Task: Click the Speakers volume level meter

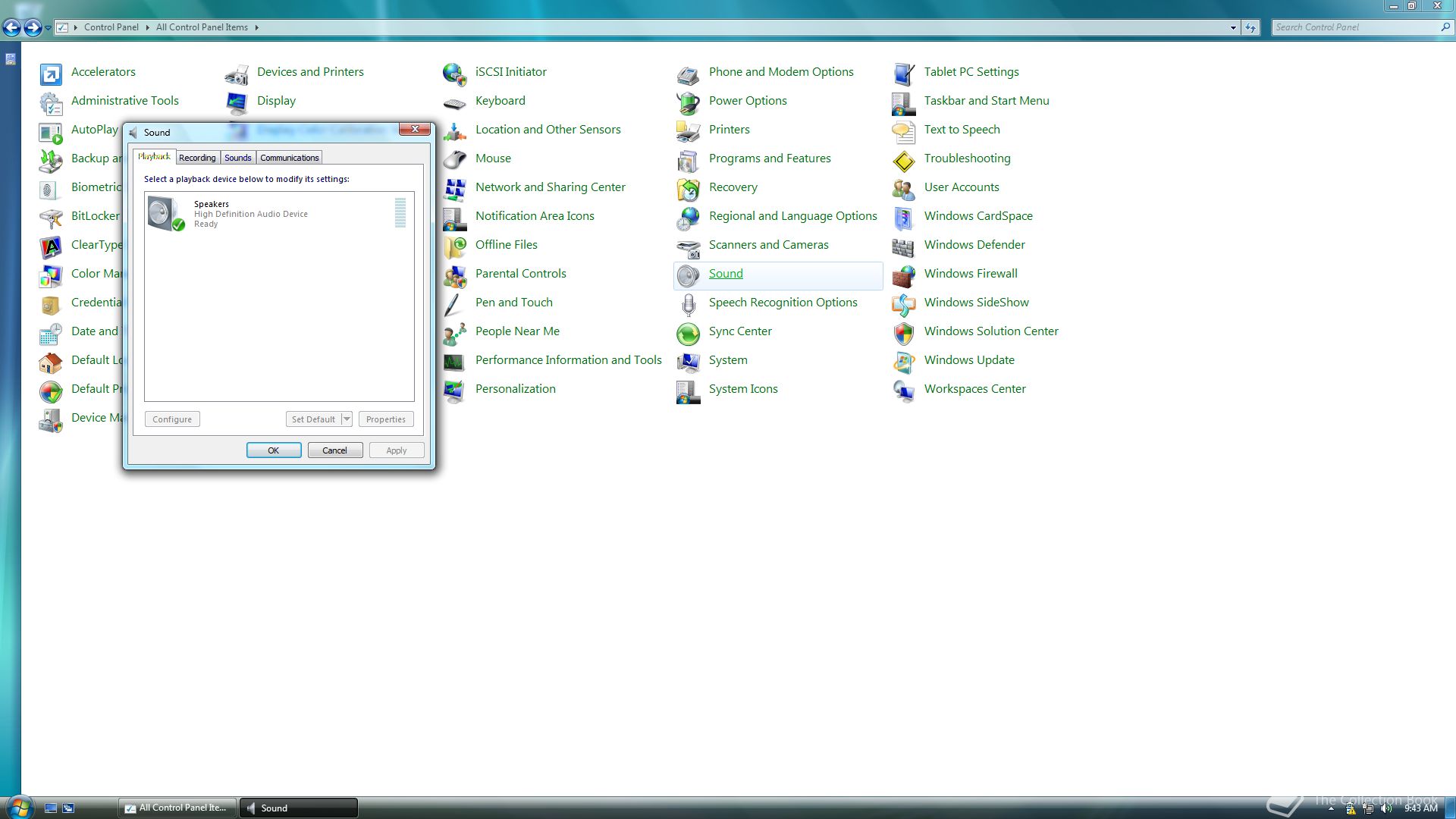Action: (400, 212)
